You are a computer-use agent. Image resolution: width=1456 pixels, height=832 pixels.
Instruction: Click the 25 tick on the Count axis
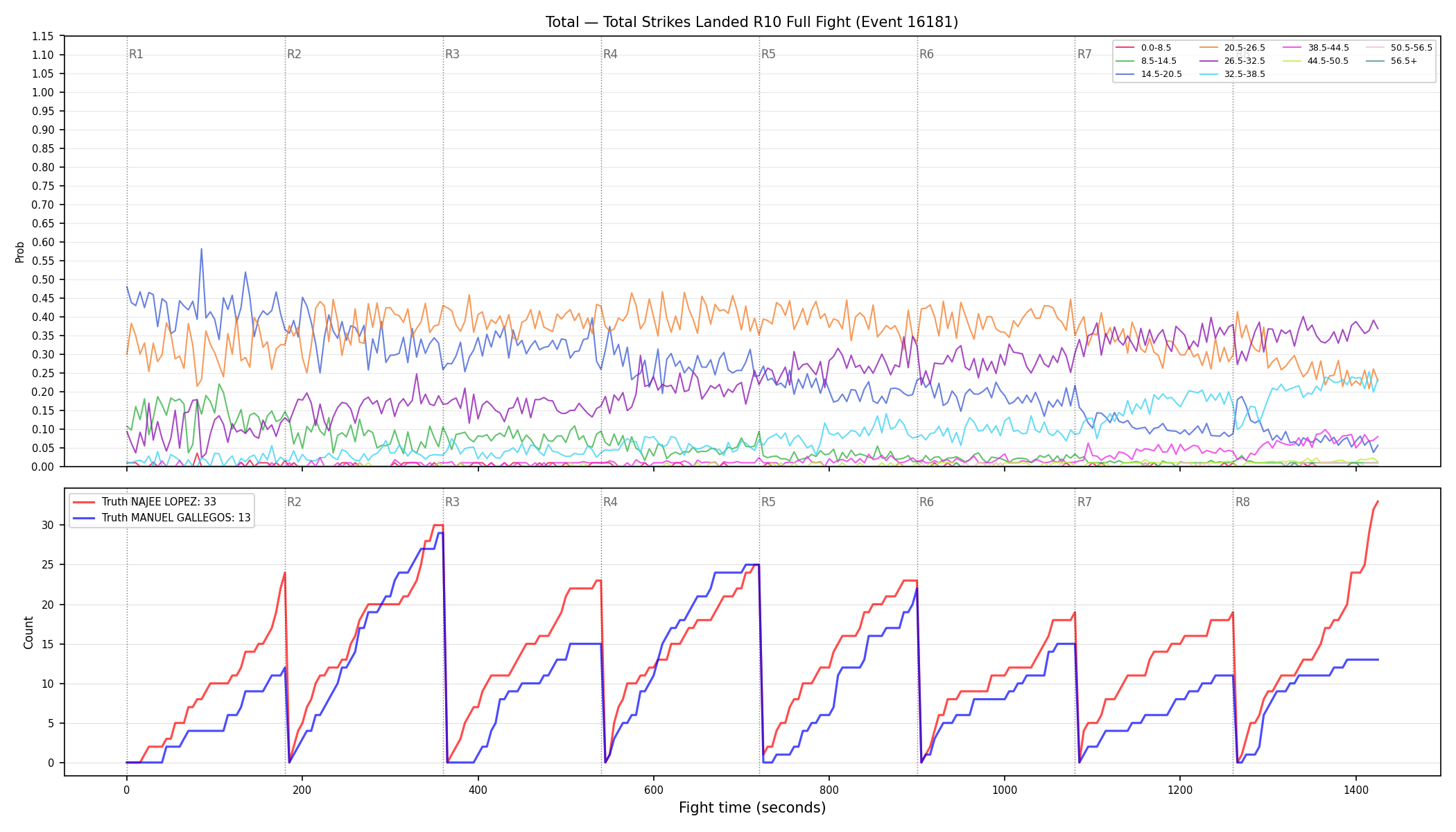(x=48, y=564)
